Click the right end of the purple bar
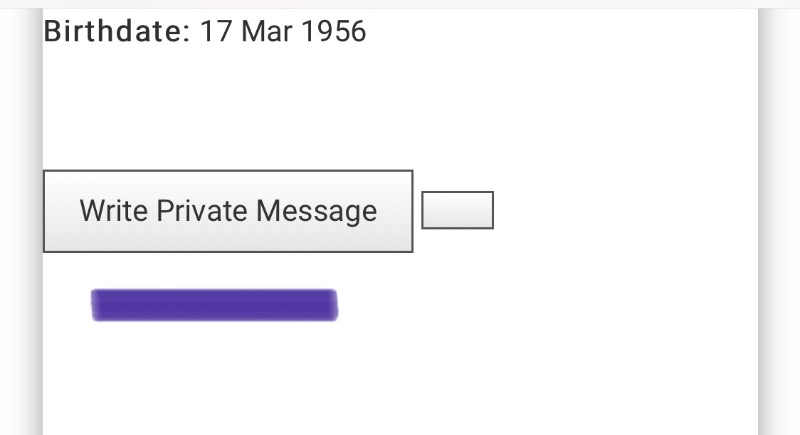 coord(332,305)
